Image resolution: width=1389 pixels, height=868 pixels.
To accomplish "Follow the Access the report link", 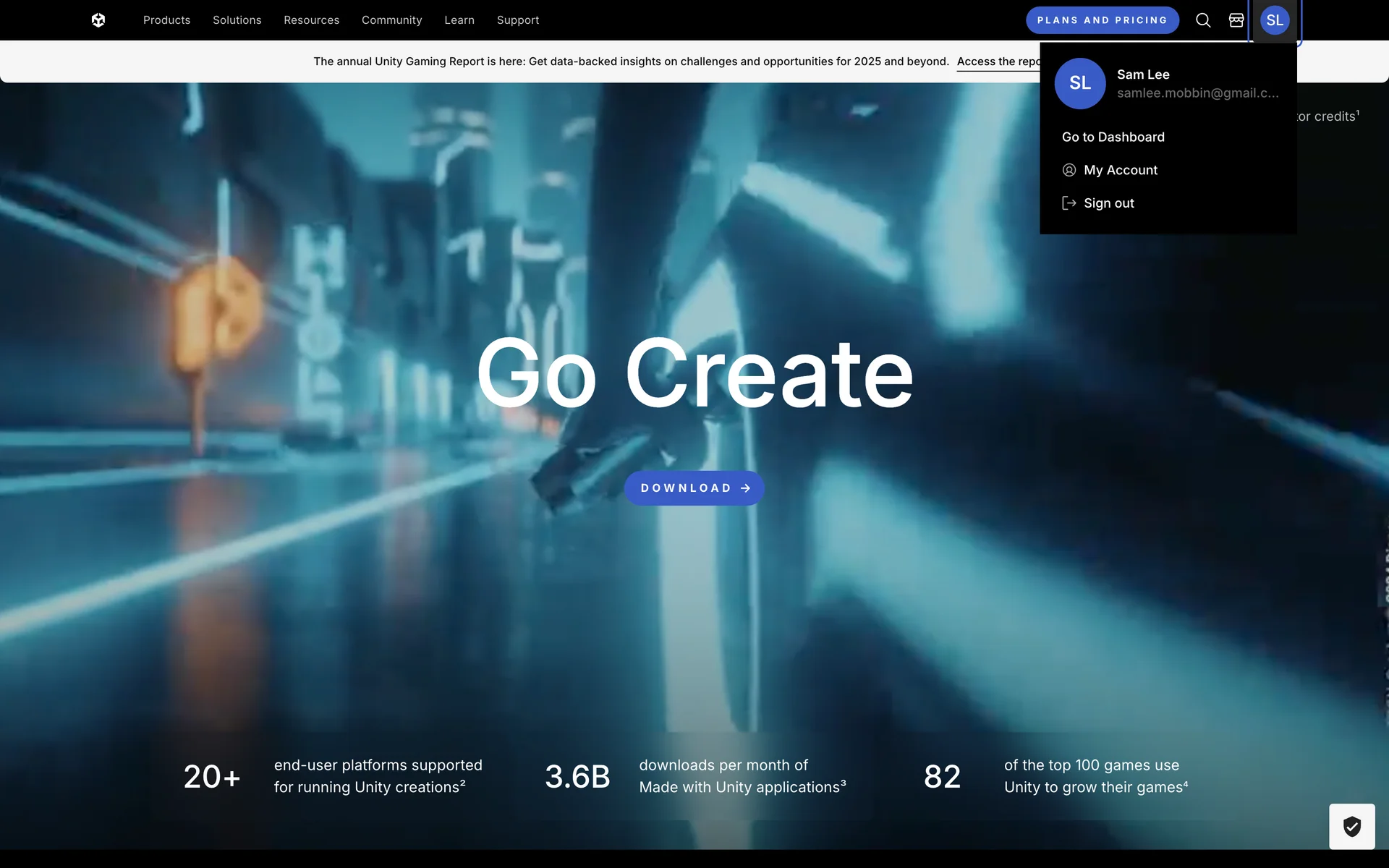I will [x=998, y=61].
